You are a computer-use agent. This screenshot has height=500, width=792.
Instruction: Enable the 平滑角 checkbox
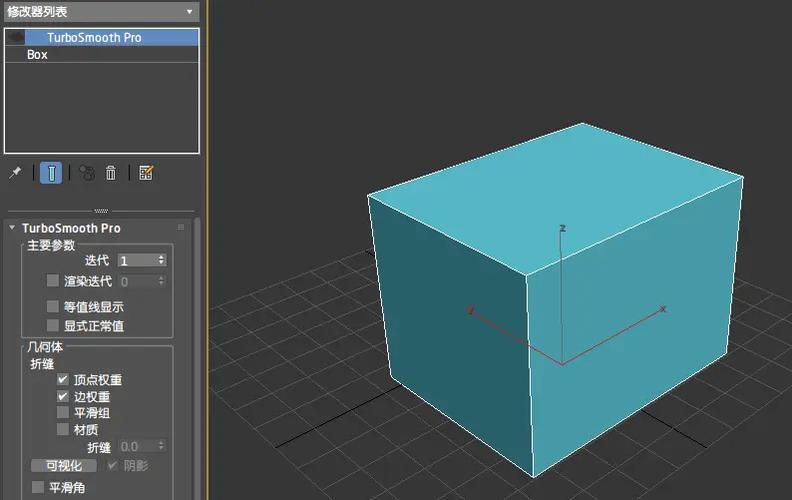[38, 487]
